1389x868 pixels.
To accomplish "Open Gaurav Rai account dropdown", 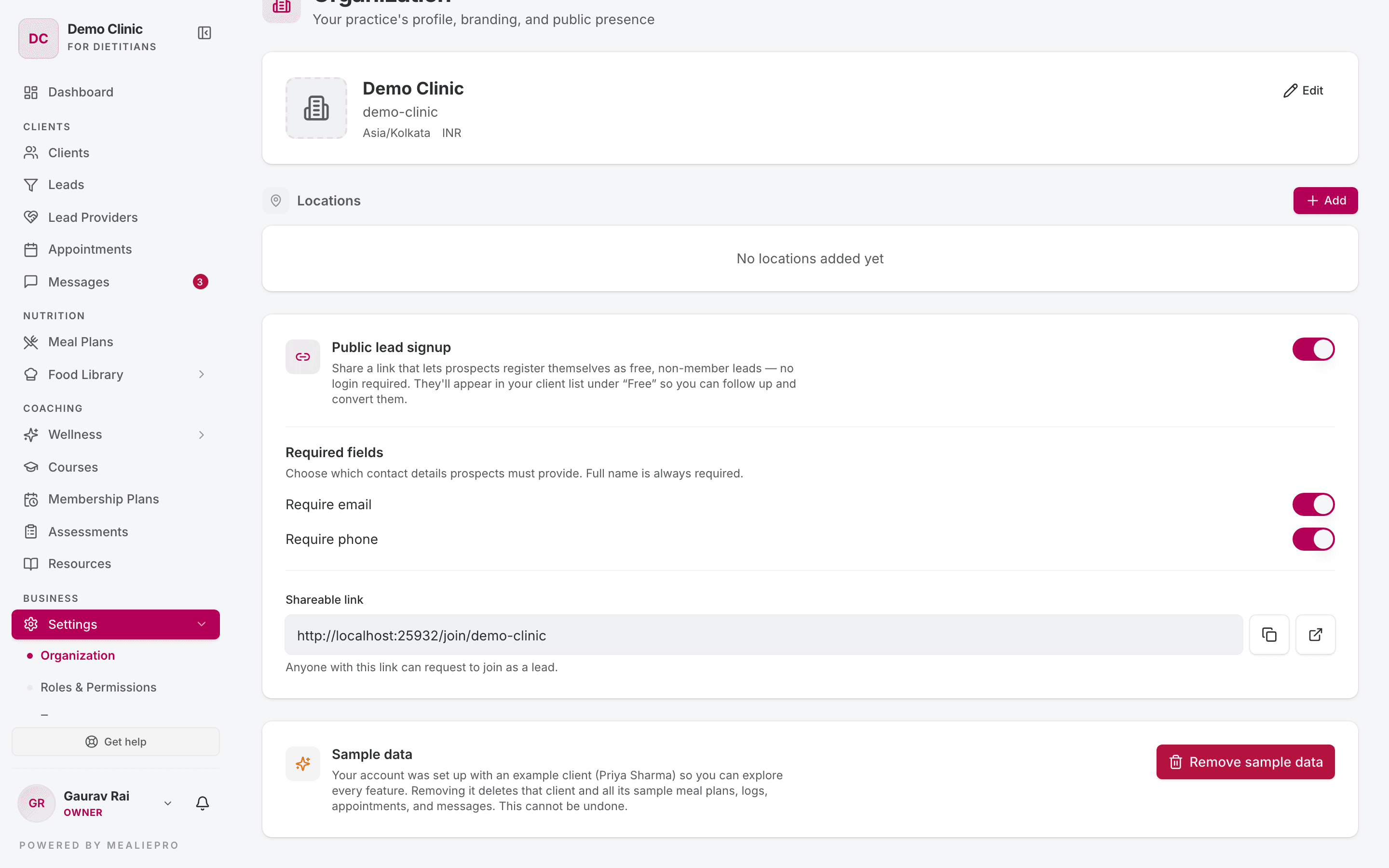I will tap(168, 803).
